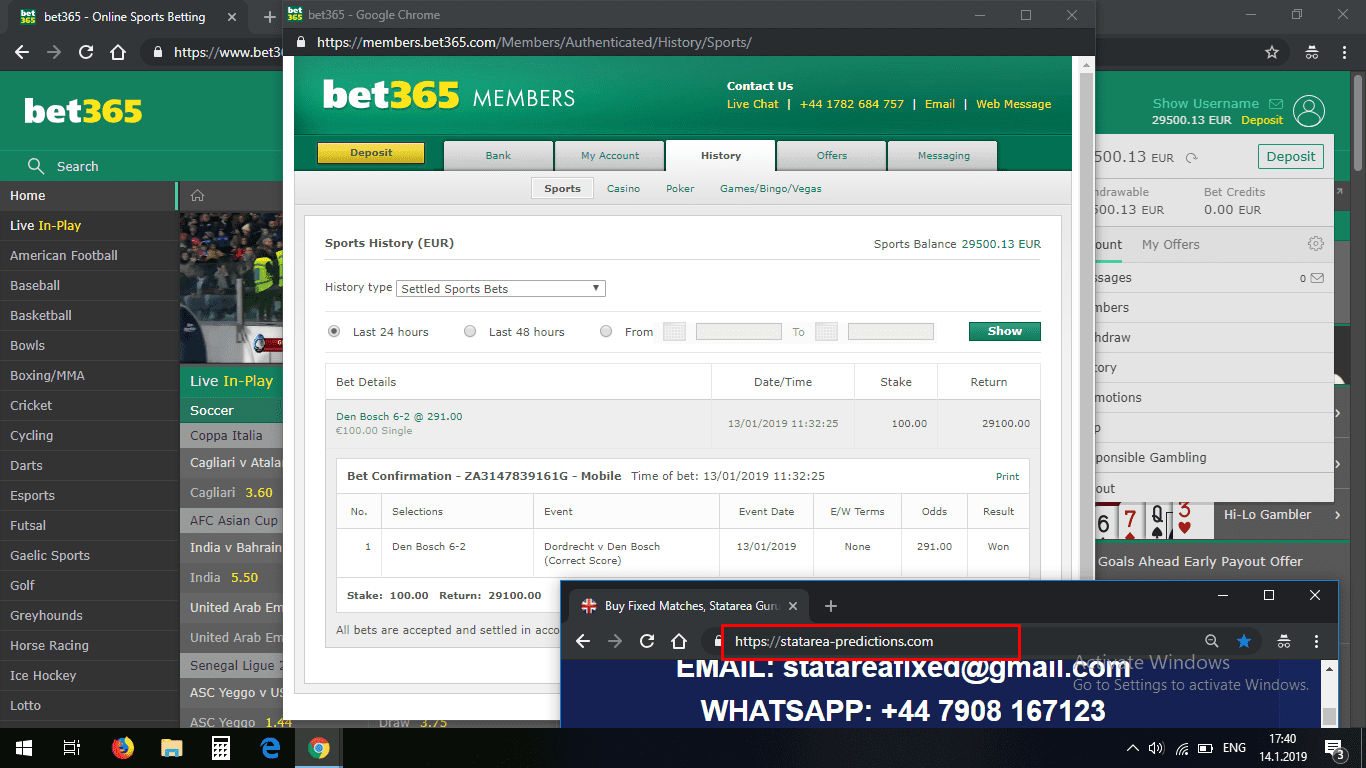Open Live In-Play in left sidebar
This screenshot has height=768, width=1366.
tap(45, 225)
